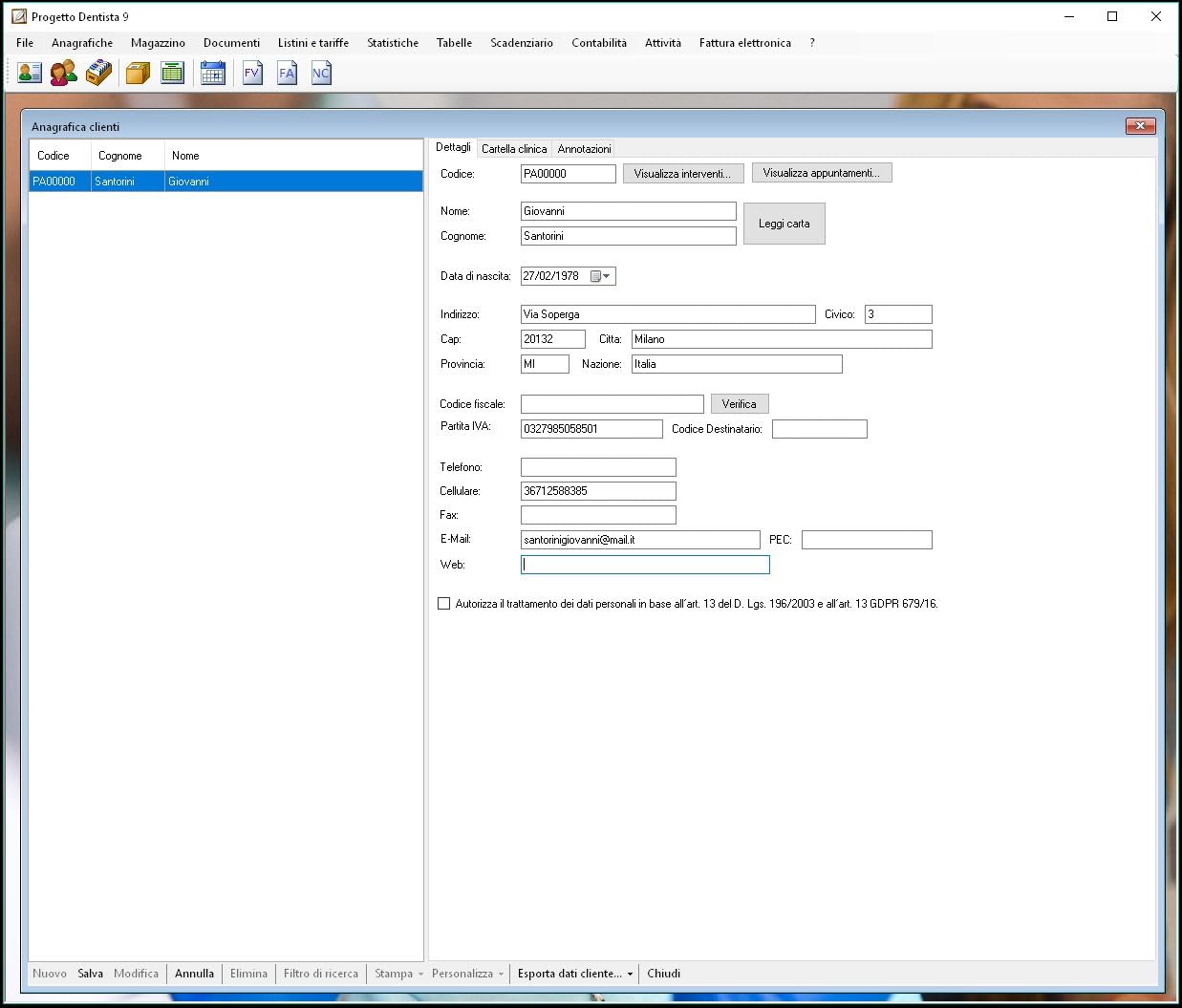This screenshot has width=1182, height=1008.
Task: Click the NC document toolbar icon
Action: tap(321, 73)
